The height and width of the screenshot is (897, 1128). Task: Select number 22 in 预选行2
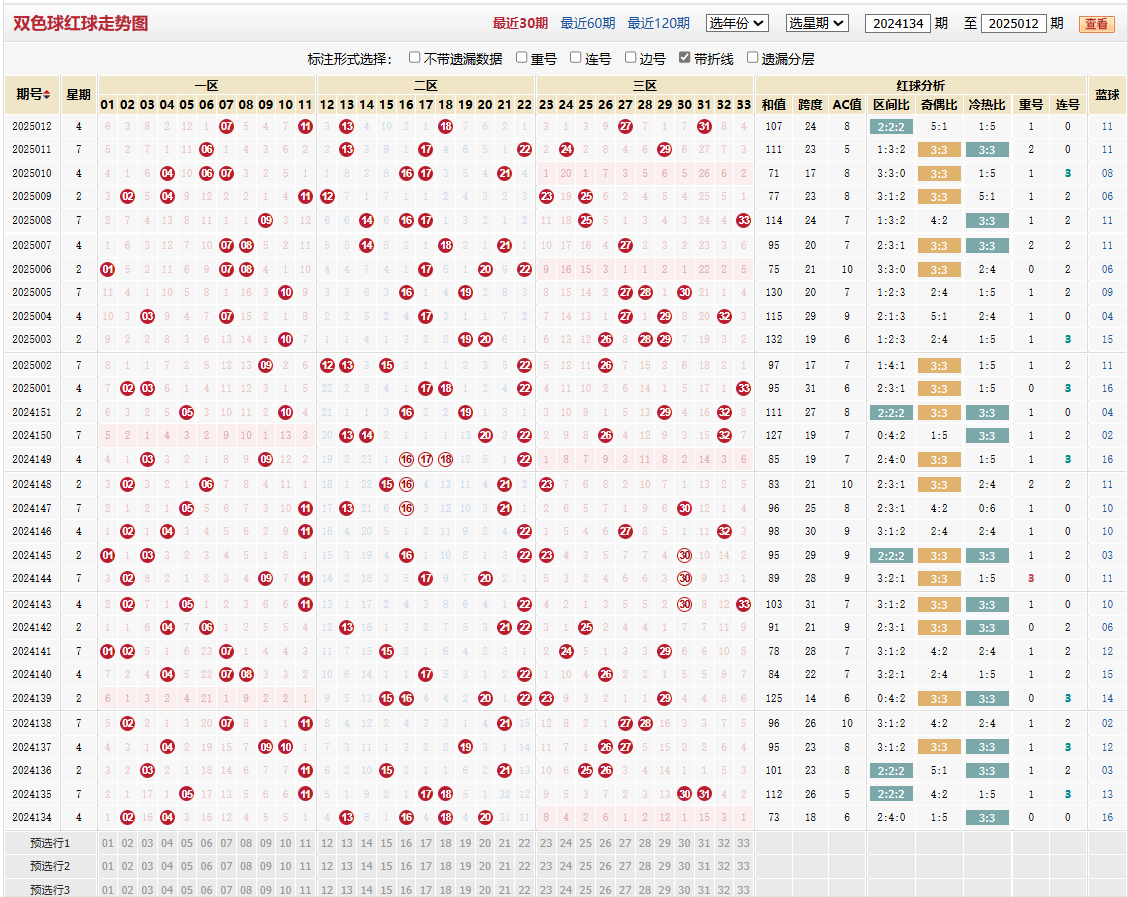pos(524,866)
